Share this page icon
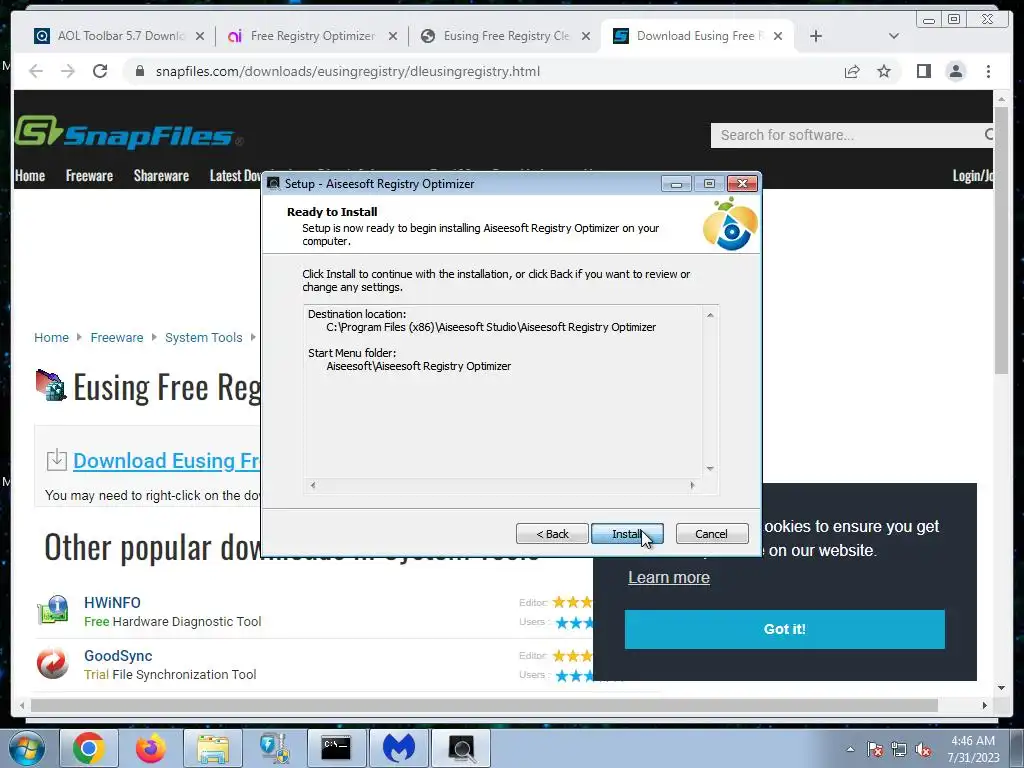This screenshot has width=1024, height=768. [x=852, y=71]
